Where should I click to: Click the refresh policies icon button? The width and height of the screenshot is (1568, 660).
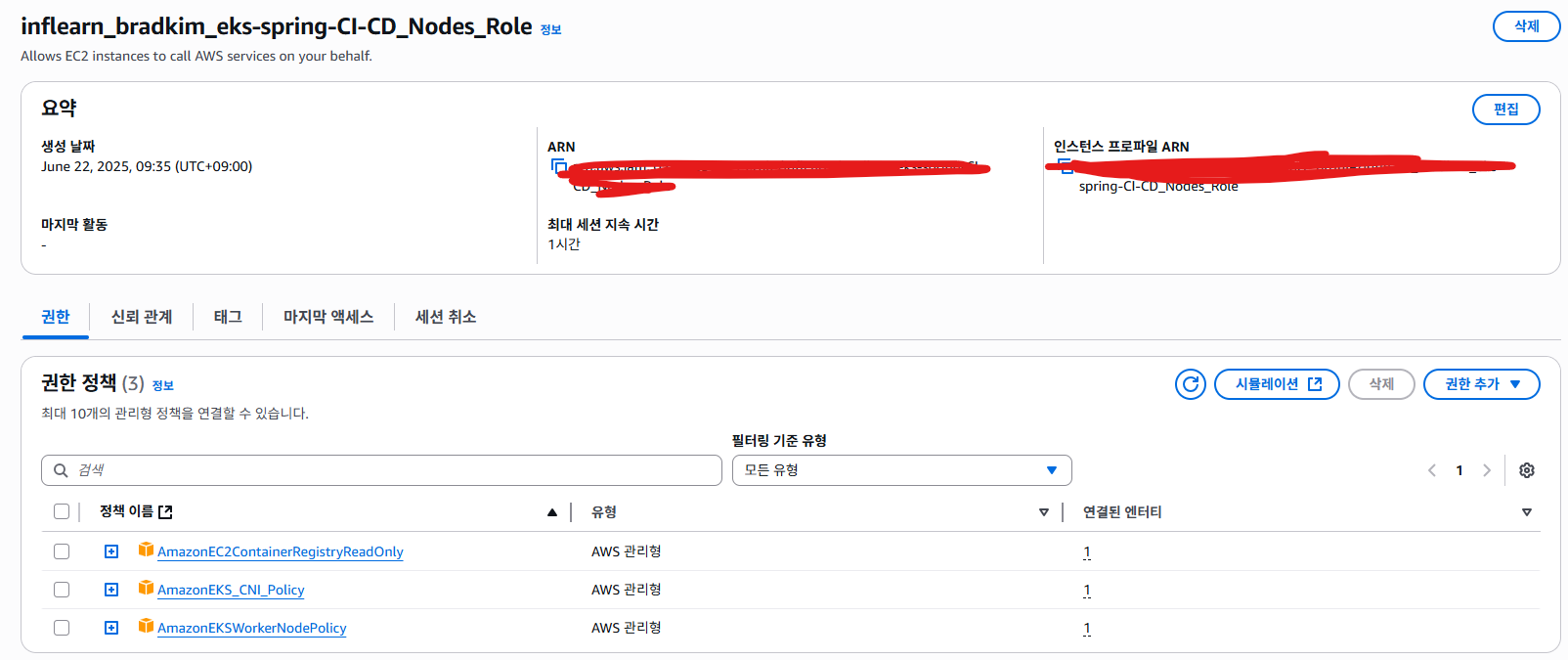[1191, 384]
